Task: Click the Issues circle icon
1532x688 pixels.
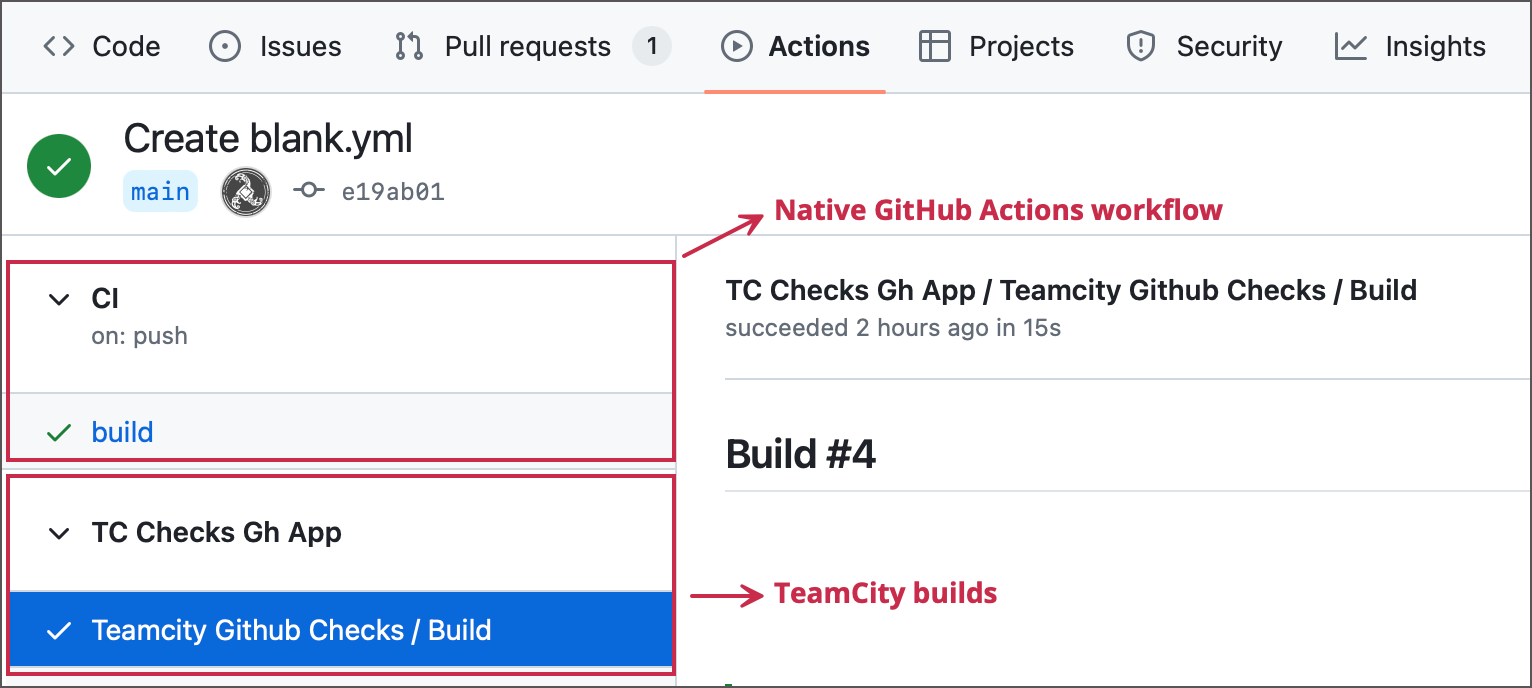Action: point(224,46)
